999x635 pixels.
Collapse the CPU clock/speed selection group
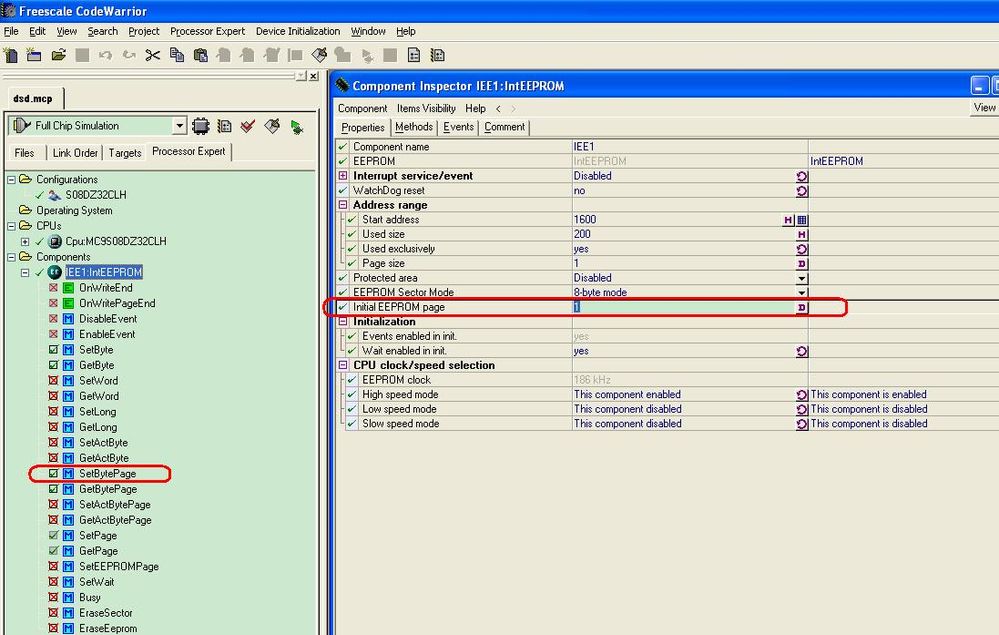click(x=343, y=366)
